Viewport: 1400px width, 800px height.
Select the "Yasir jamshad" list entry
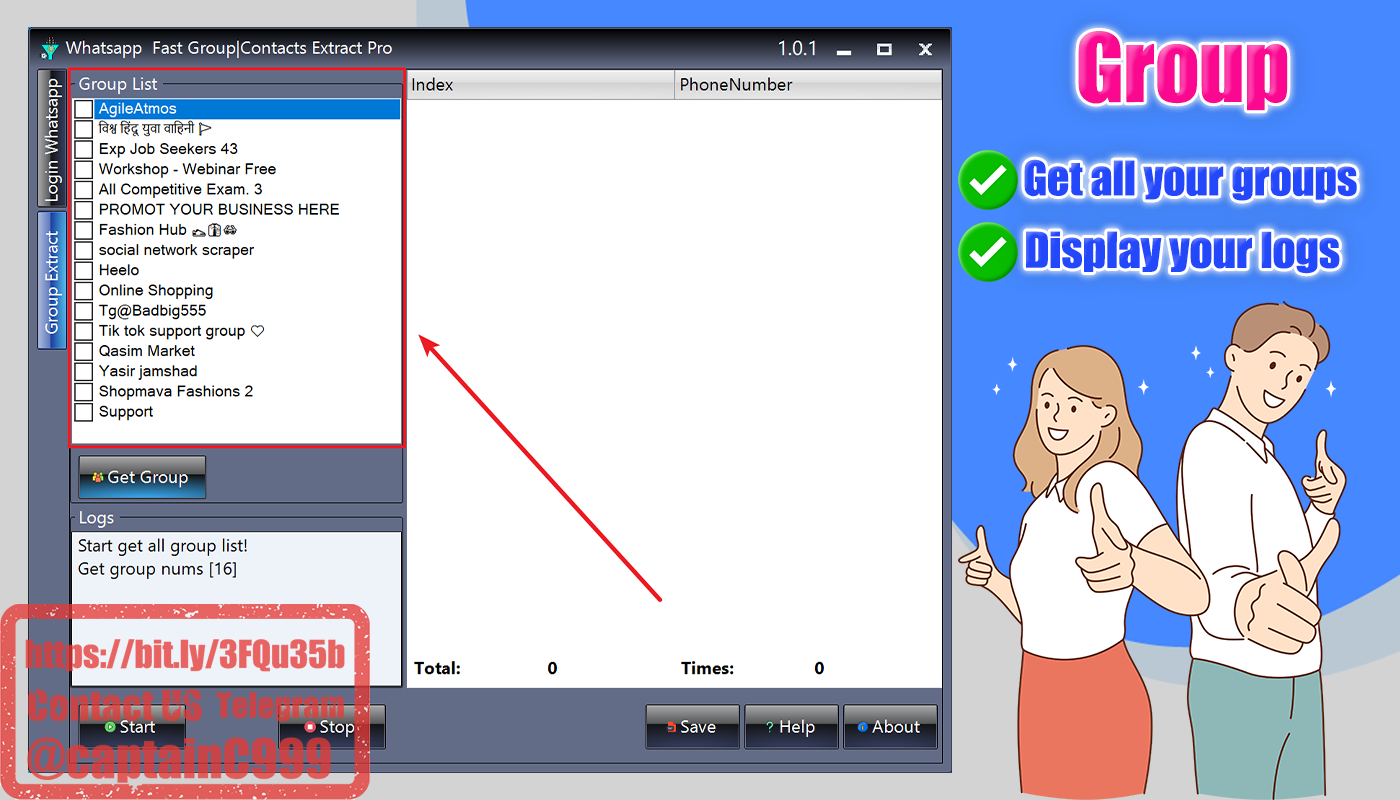click(x=148, y=371)
